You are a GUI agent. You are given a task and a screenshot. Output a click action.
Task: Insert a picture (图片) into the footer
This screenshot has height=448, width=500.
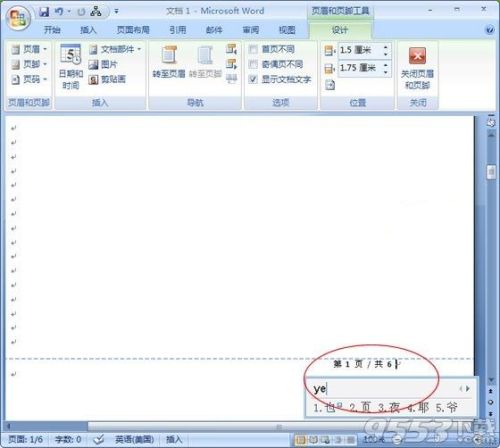coord(103,64)
